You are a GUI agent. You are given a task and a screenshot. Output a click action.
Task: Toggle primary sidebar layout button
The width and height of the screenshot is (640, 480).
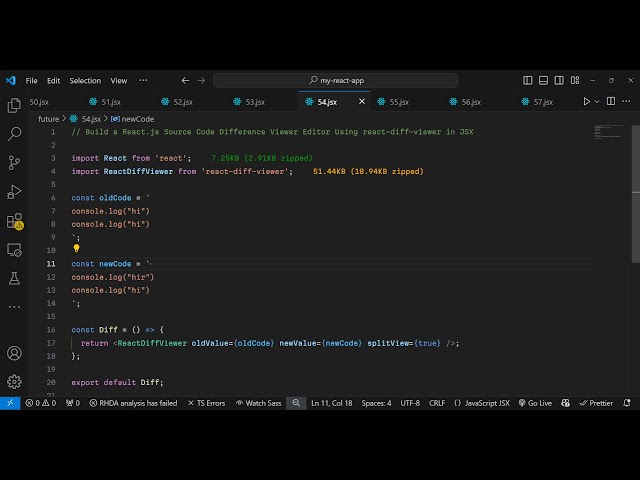(528, 80)
